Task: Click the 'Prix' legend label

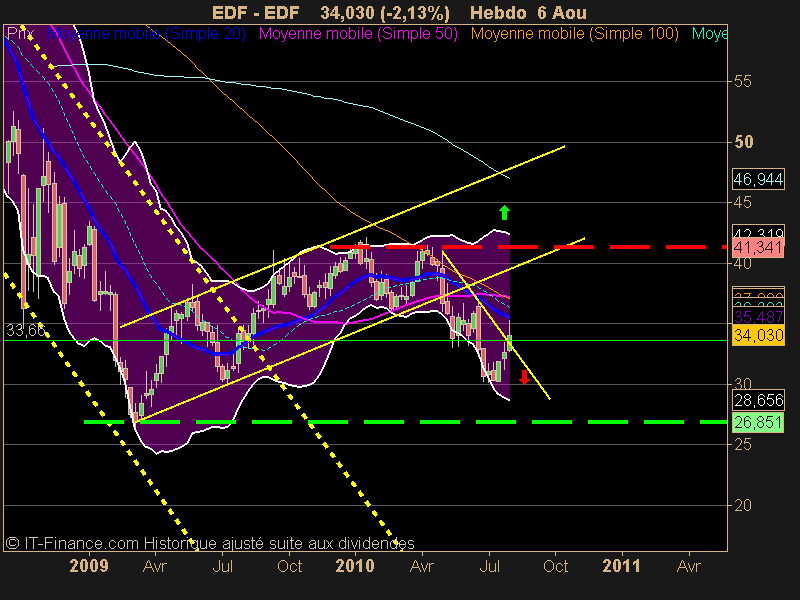Action: coord(20,34)
